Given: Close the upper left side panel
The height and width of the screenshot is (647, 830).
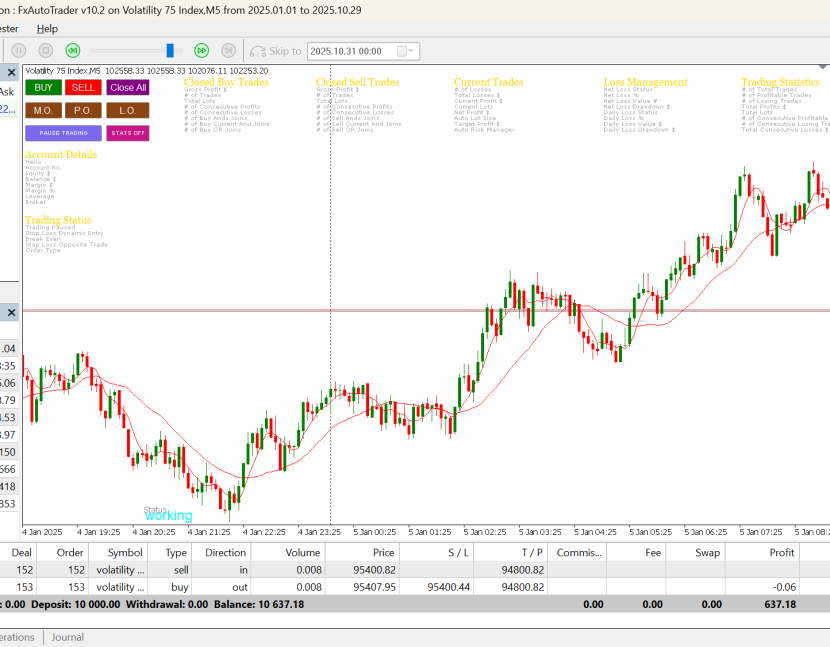Looking at the screenshot, I should click(x=11, y=72).
